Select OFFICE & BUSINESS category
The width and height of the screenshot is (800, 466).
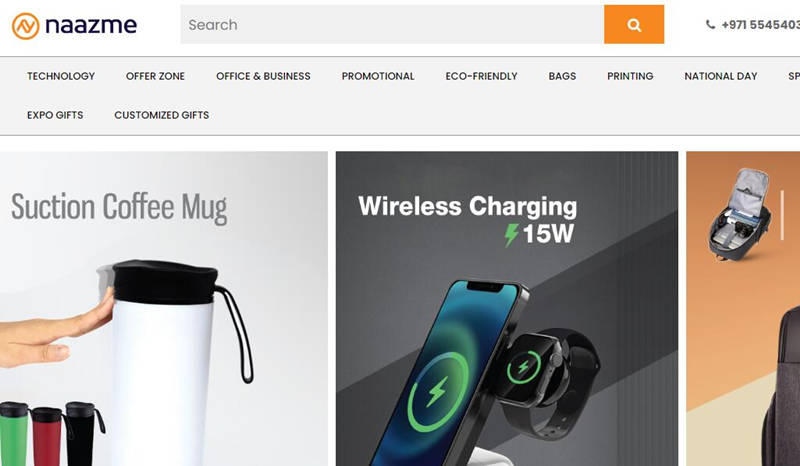(x=263, y=76)
